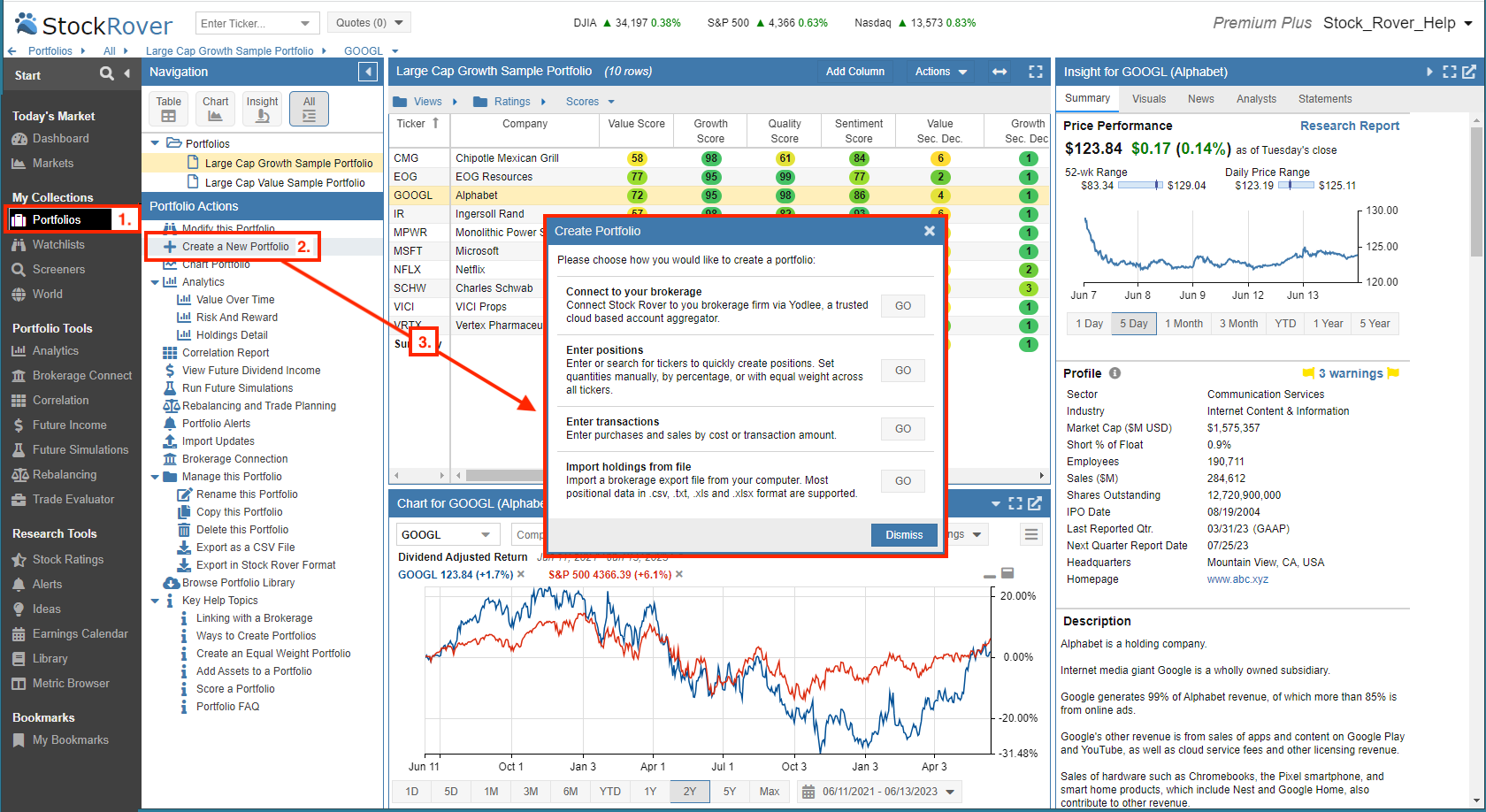
Task: Switch to the News tab
Action: [1201, 99]
